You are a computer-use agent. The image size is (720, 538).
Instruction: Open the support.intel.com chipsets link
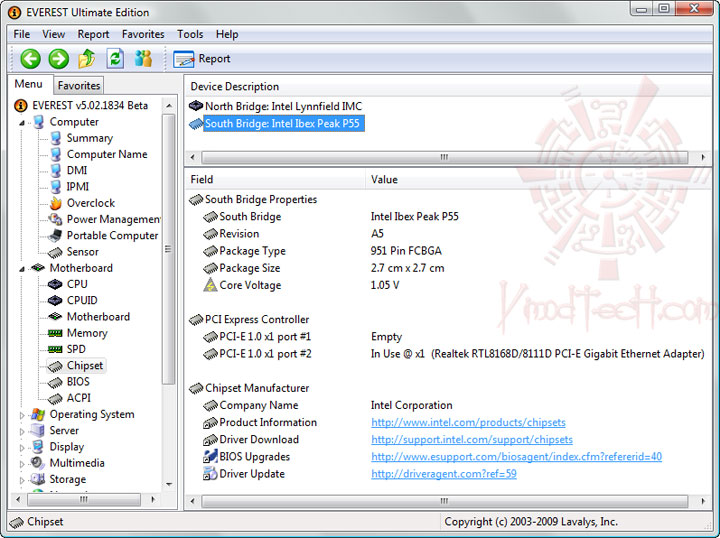pyautogui.click(x=472, y=440)
